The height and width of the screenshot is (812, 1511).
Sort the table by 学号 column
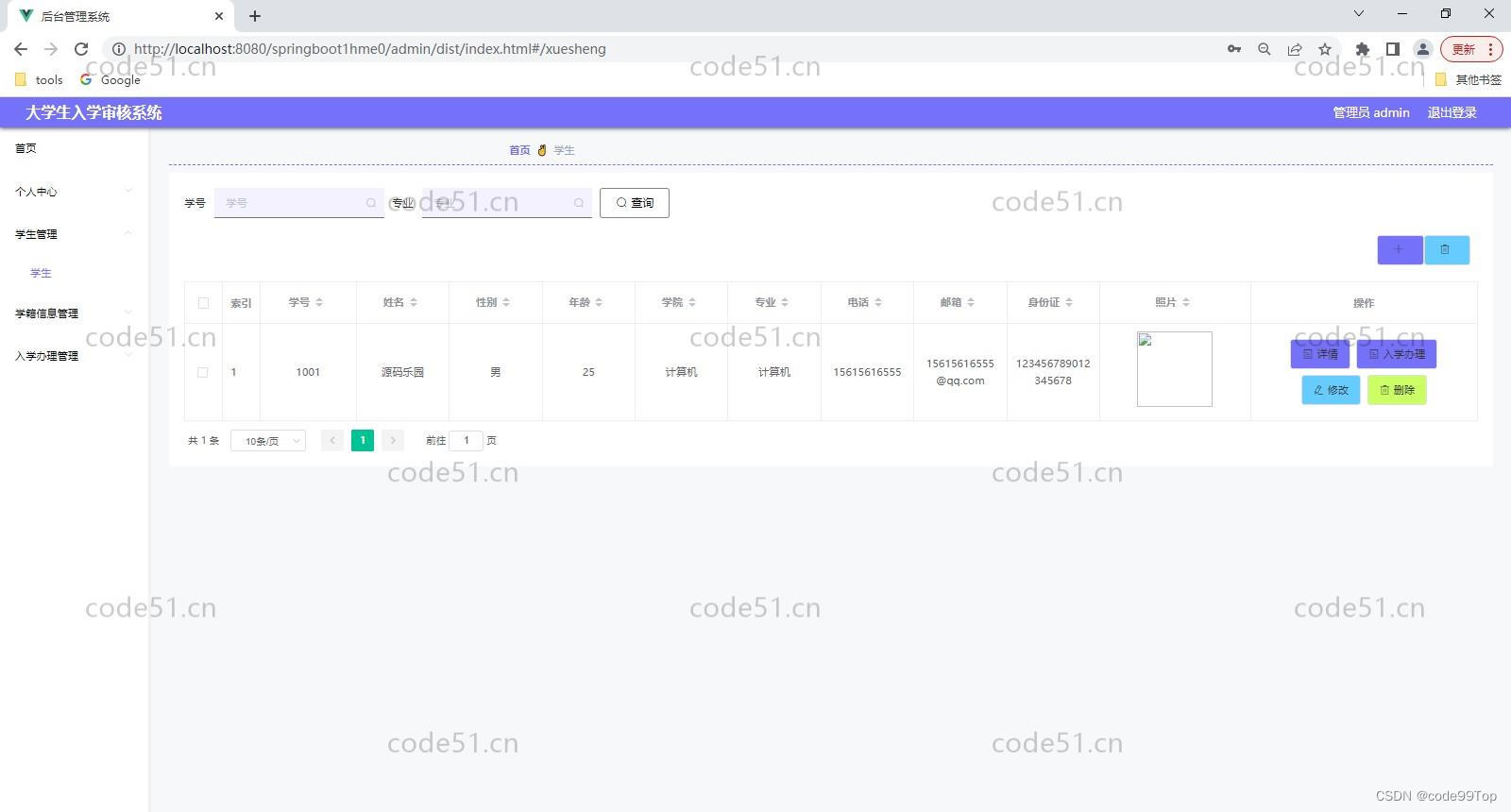point(319,302)
